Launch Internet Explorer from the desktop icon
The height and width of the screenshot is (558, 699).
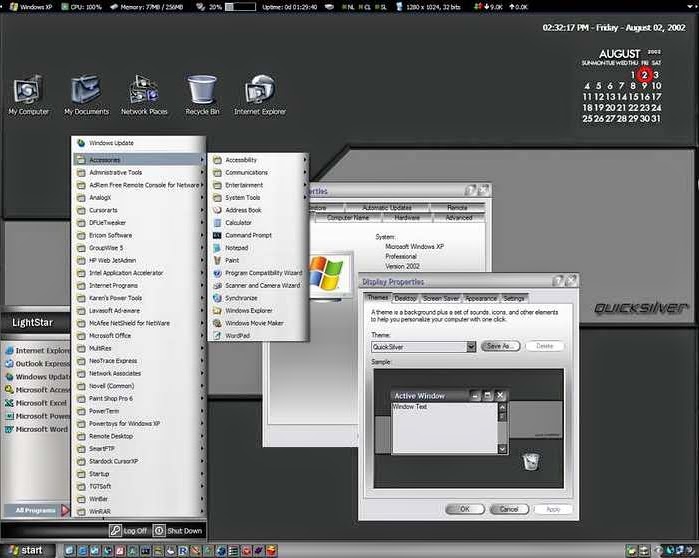tap(260, 95)
